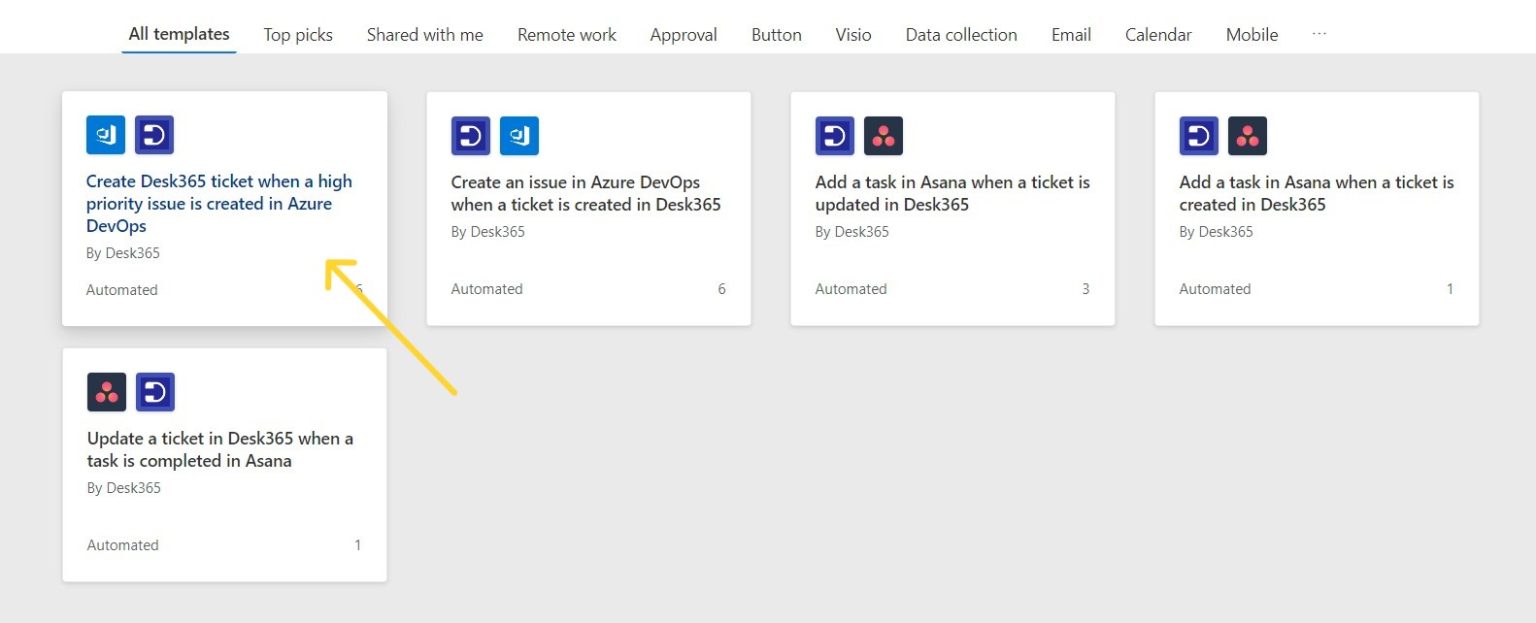1536x623 pixels.
Task: Click the 'Add a task in Asana when a ticket is updated' title
Action: click(952, 193)
